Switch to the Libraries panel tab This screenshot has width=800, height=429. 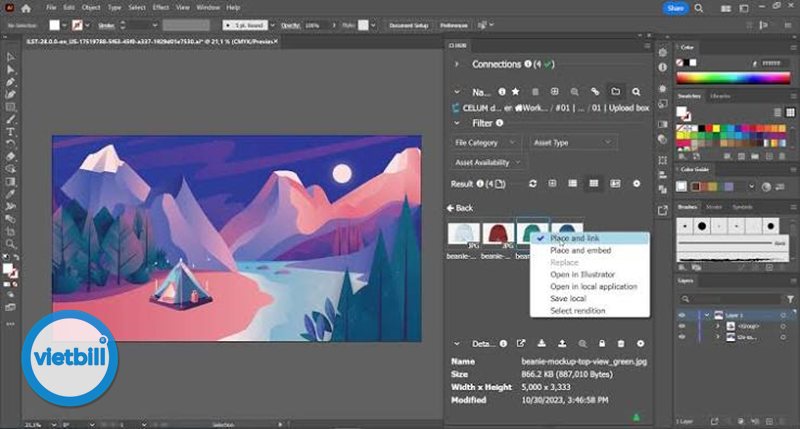coord(720,96)
